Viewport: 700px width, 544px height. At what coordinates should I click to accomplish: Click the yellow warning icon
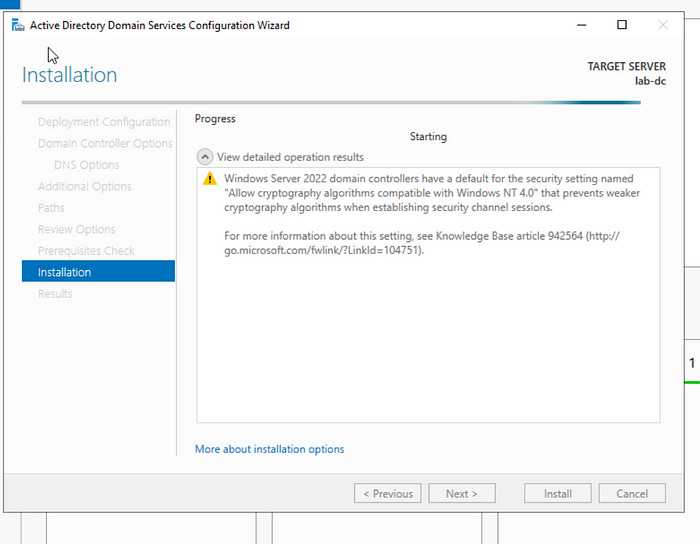[210, 179]
